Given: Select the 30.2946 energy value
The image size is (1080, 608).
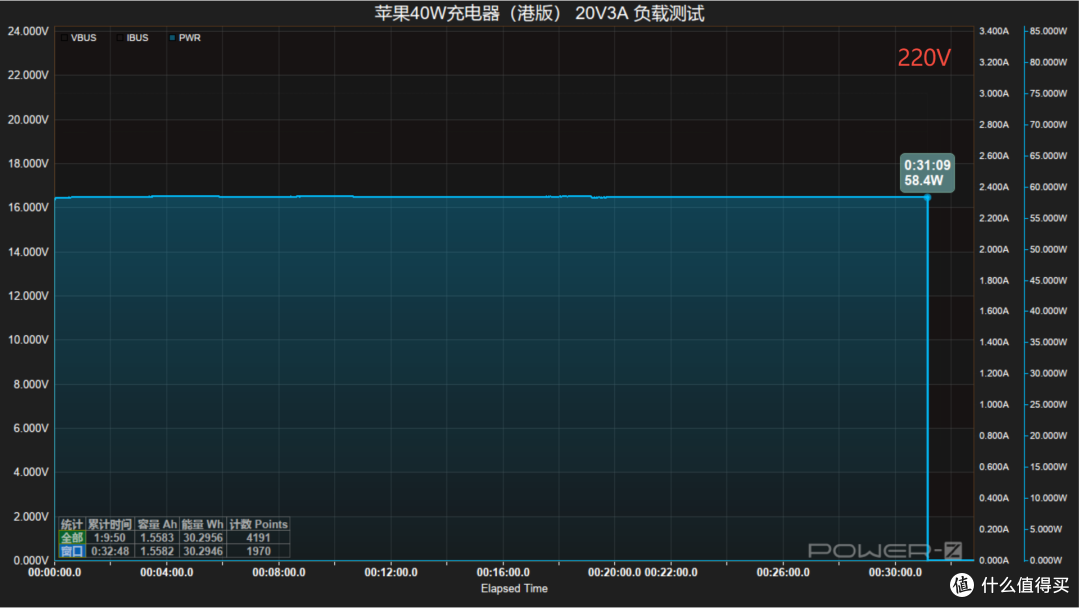Looking at the screenshot, I should [x=202, y=551].
